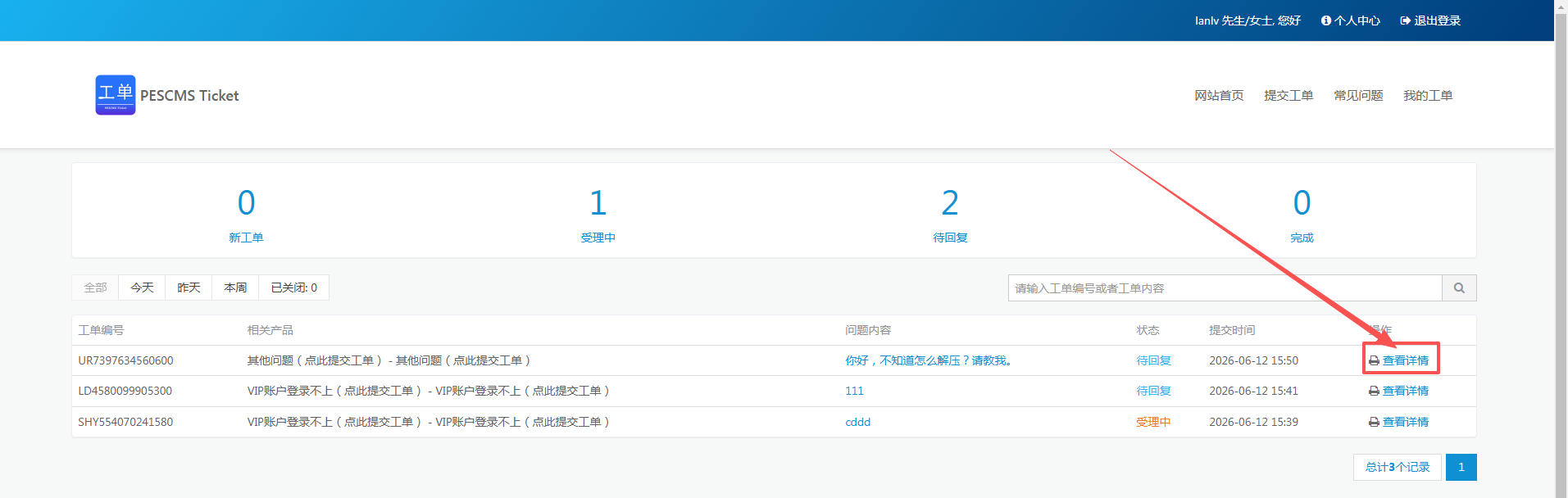Viewport: 1568px width, 498px height.
Task: Open the 你好，不知道怎么解压？请教我。 ticket link
Action: click(930, 360)
